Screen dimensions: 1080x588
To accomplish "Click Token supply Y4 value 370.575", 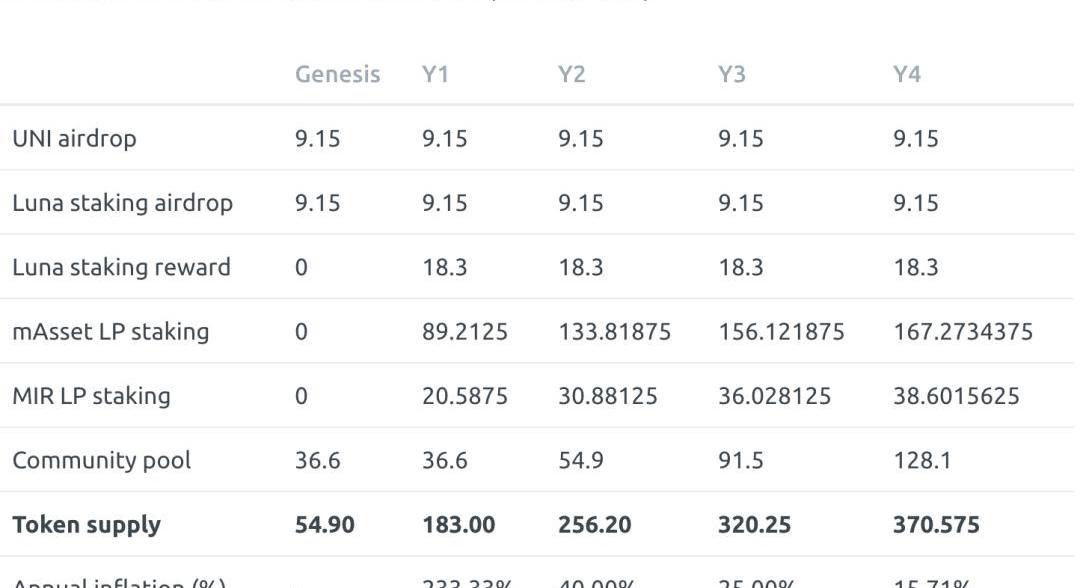I will pos(936,525).
